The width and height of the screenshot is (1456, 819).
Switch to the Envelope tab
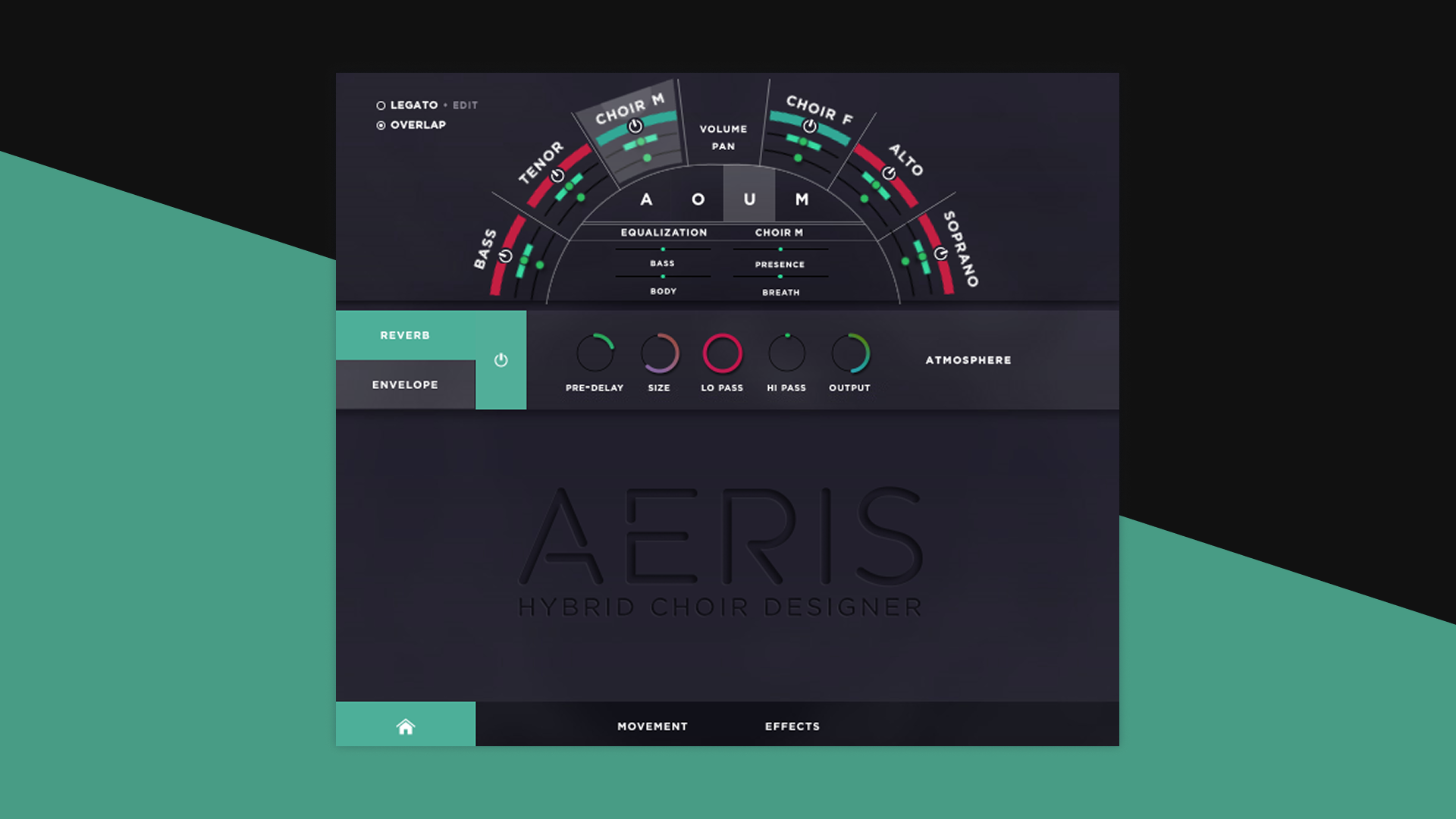coord(406,384)
